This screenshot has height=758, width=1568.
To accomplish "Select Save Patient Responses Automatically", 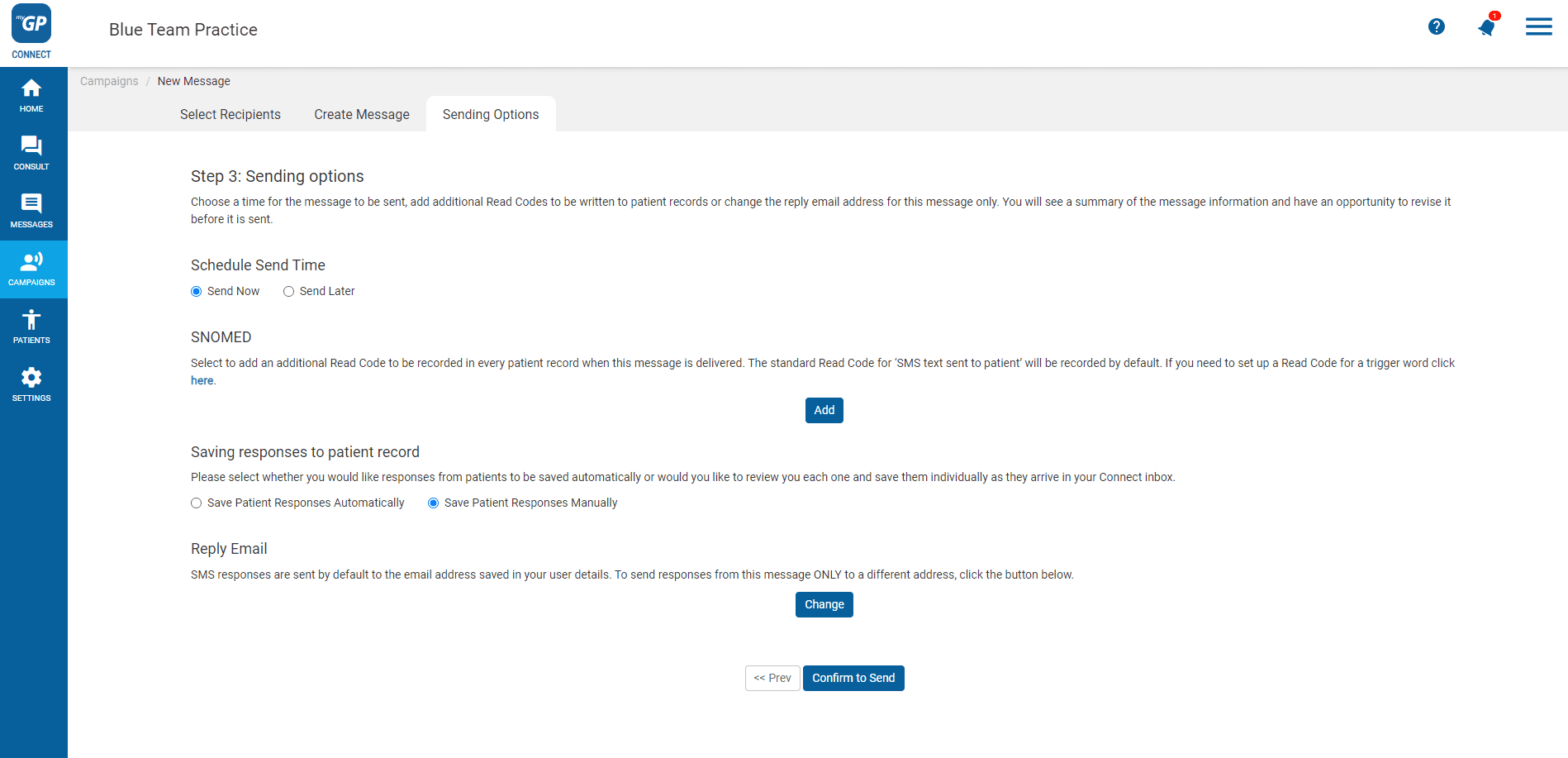I will [x=197, y=503].
